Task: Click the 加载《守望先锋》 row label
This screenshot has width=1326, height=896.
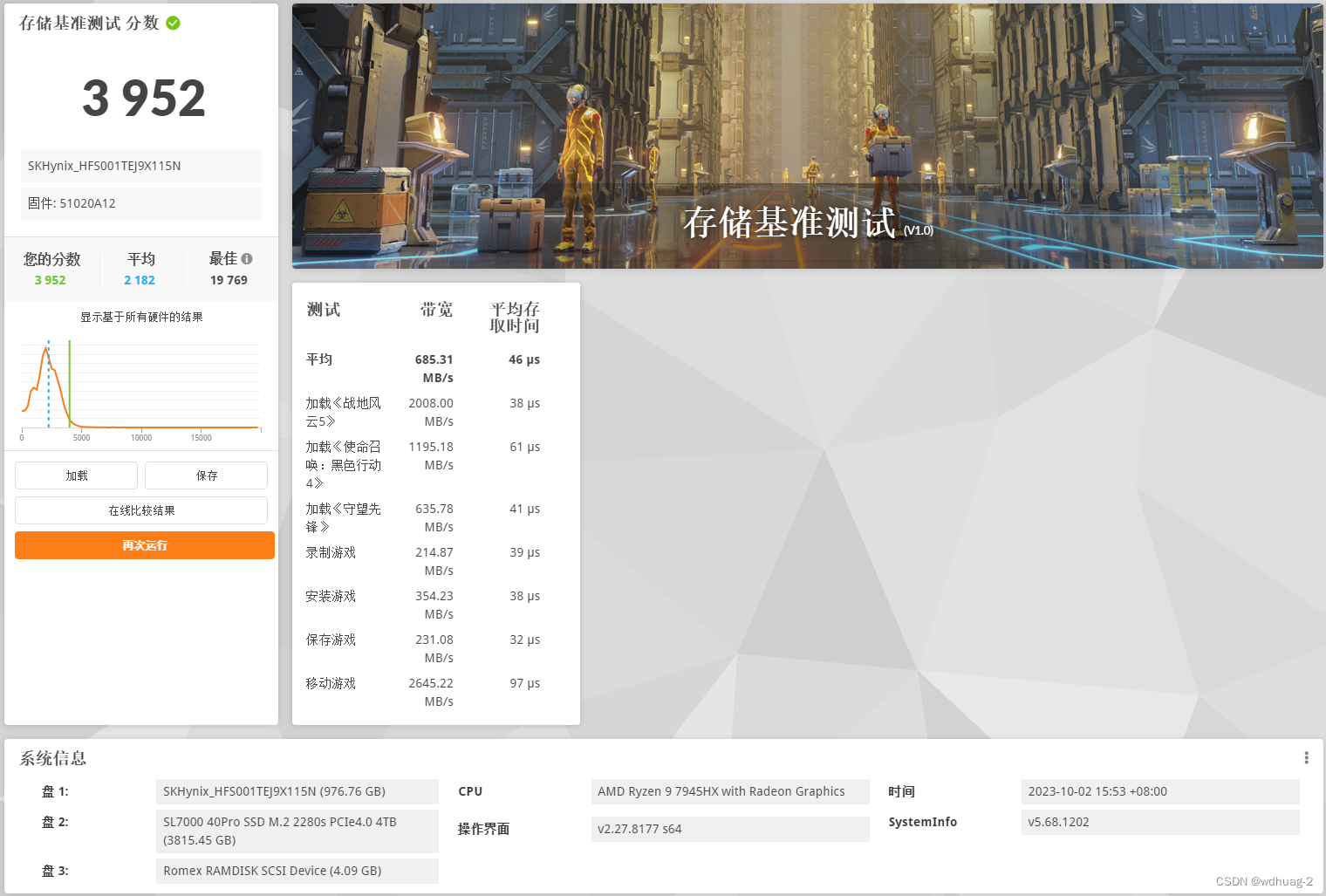Action: pyautogui.click(x=343, y=517)
